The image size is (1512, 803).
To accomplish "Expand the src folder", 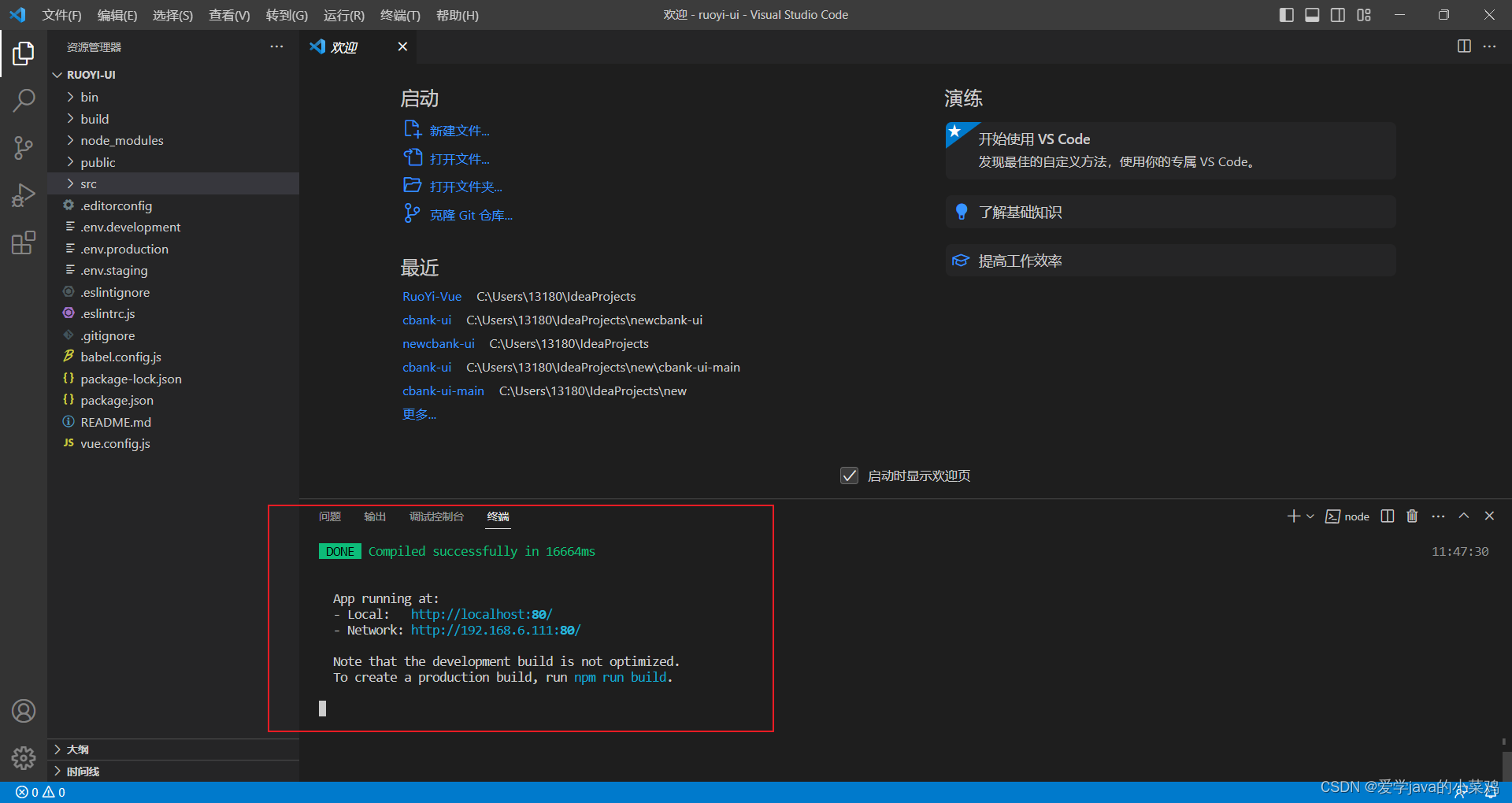I will (173, 183).
